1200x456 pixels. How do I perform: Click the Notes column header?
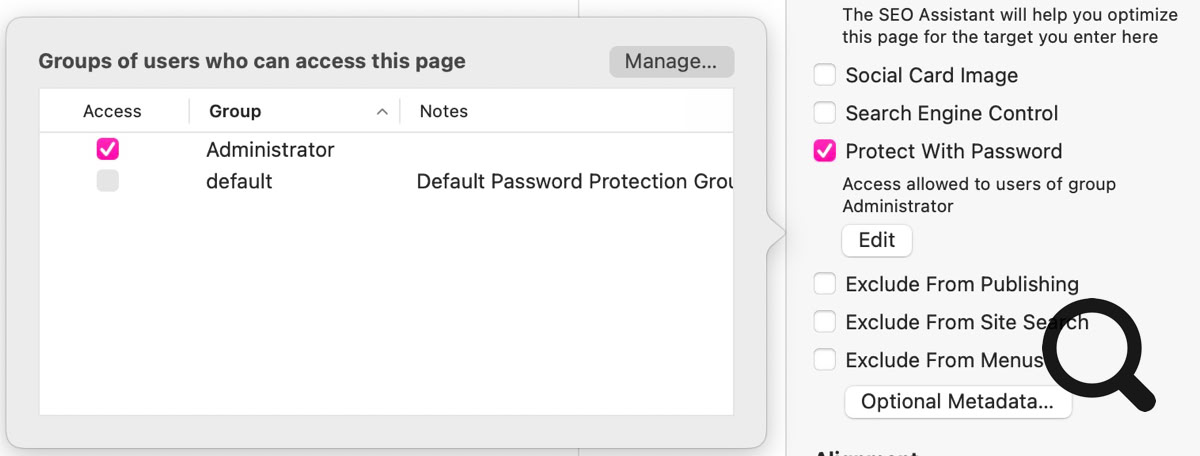[444, 112]
